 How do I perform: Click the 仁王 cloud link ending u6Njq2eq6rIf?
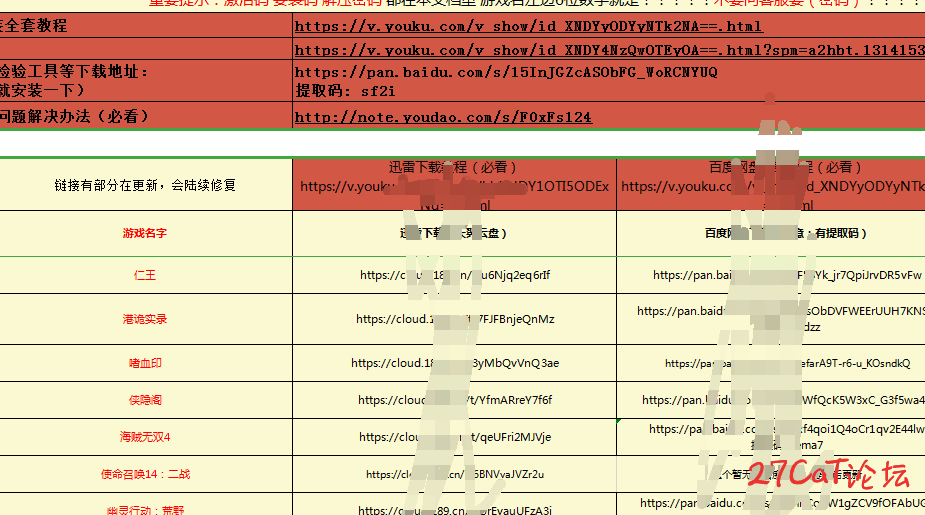point(455,275)
